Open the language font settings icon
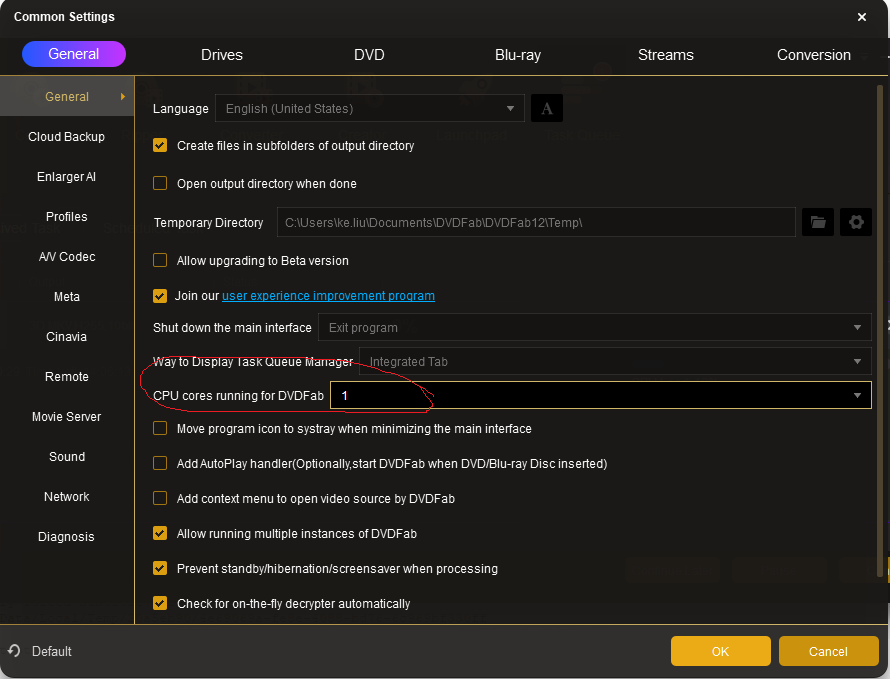The image size is (890, 679). pos(547,108)
